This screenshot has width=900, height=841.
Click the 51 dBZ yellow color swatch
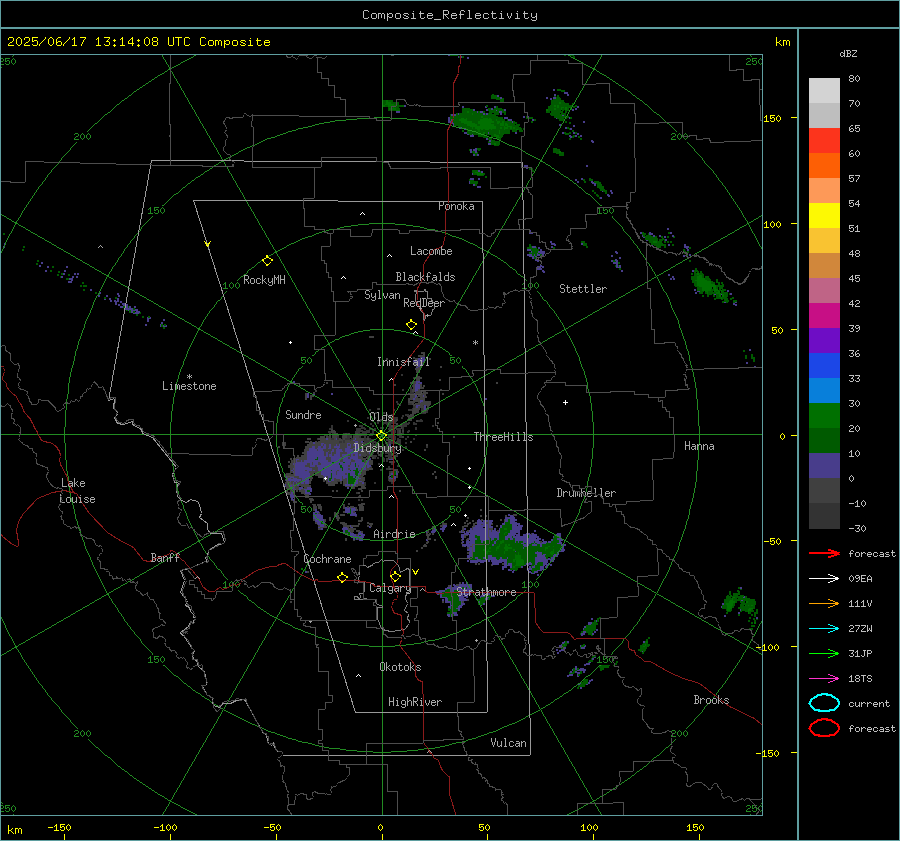coord(824,215)
